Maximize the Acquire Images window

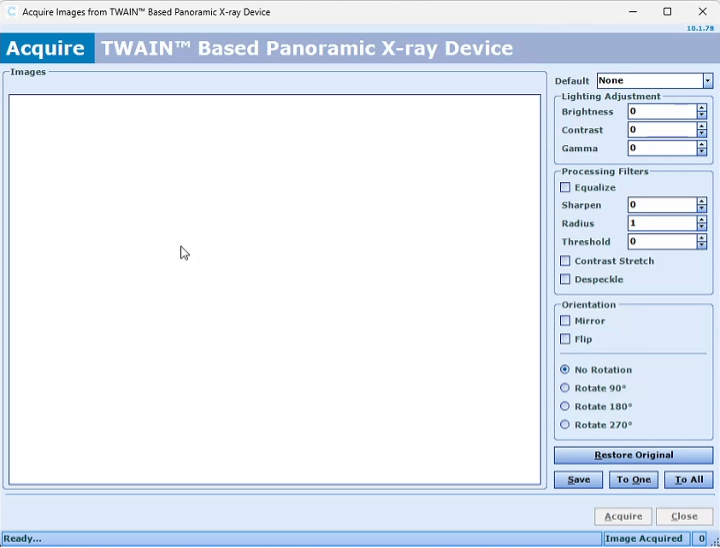(x=667, y=12)
